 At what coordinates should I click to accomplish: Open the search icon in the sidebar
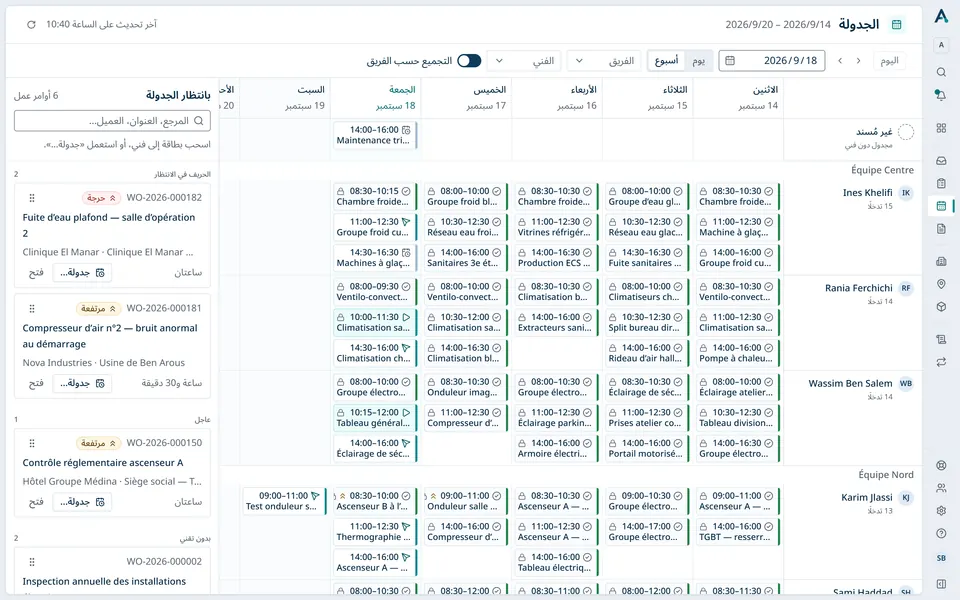pyautogui.click(x=941, y=72)
